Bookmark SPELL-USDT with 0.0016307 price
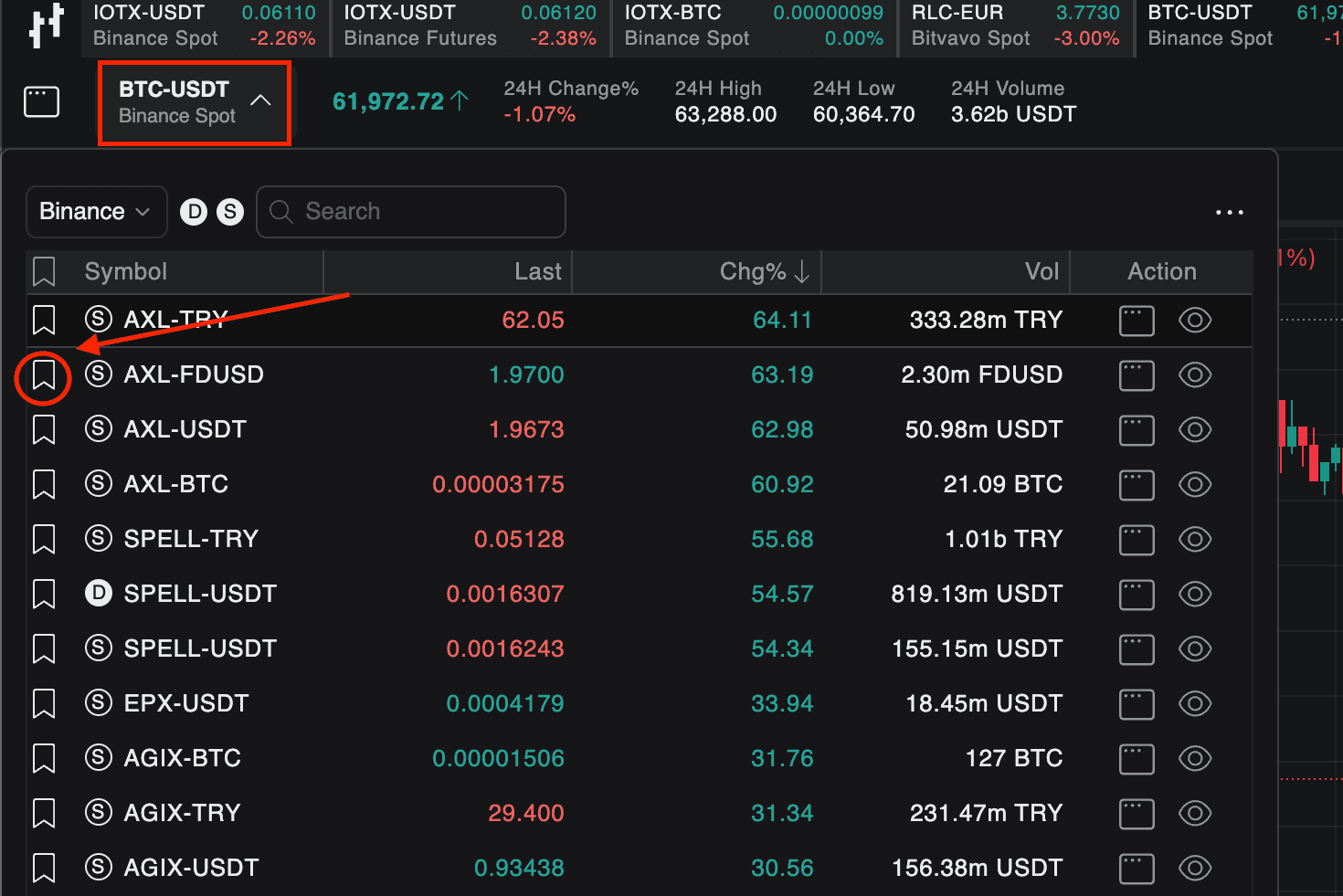Viewport: 1343px width, 896px height. [x=44, y=595]
